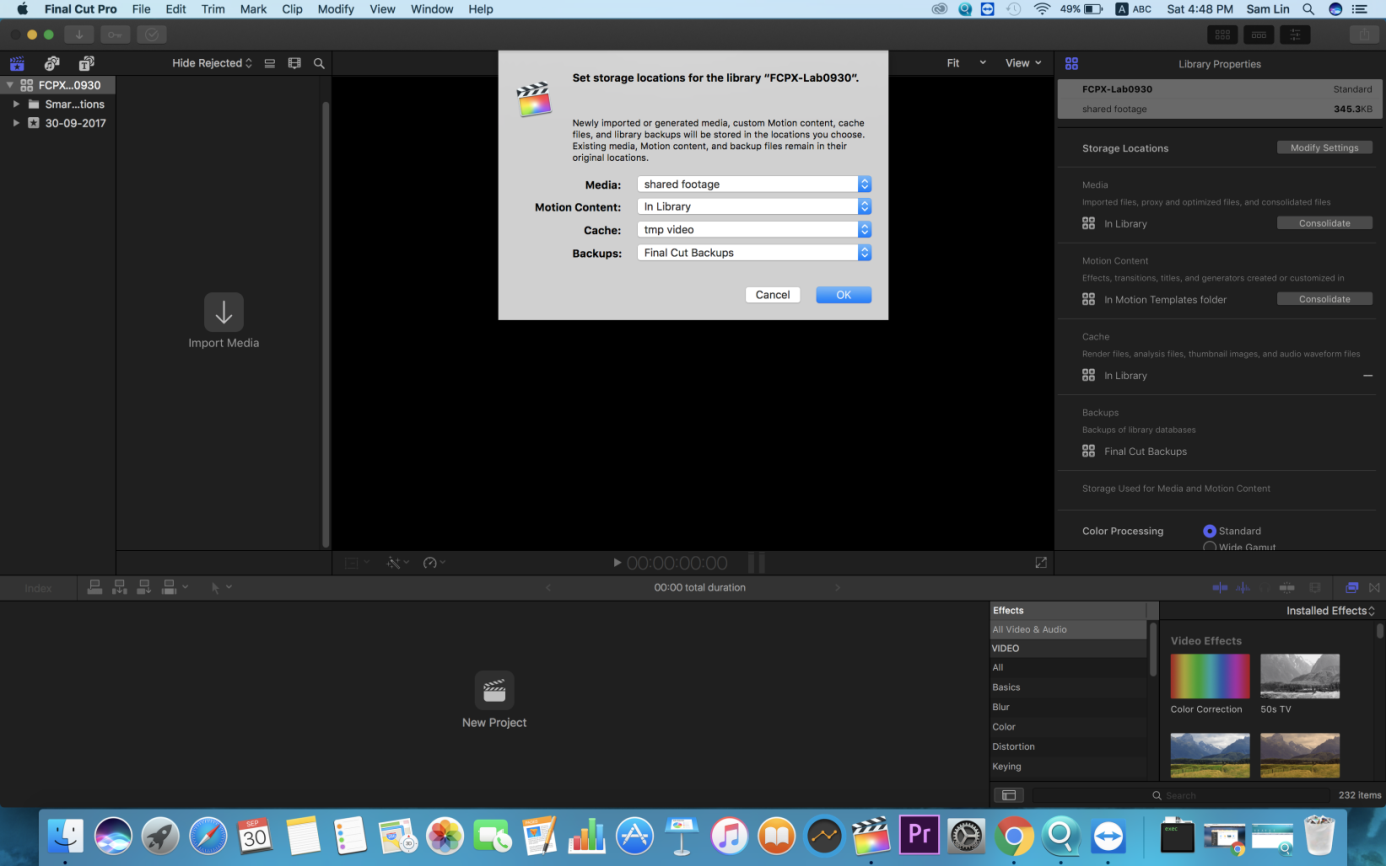This screenshot has width=1386, height=866.
Task: Expand the 30-09-2017 event triangle
Action: (x=16, y=123)
